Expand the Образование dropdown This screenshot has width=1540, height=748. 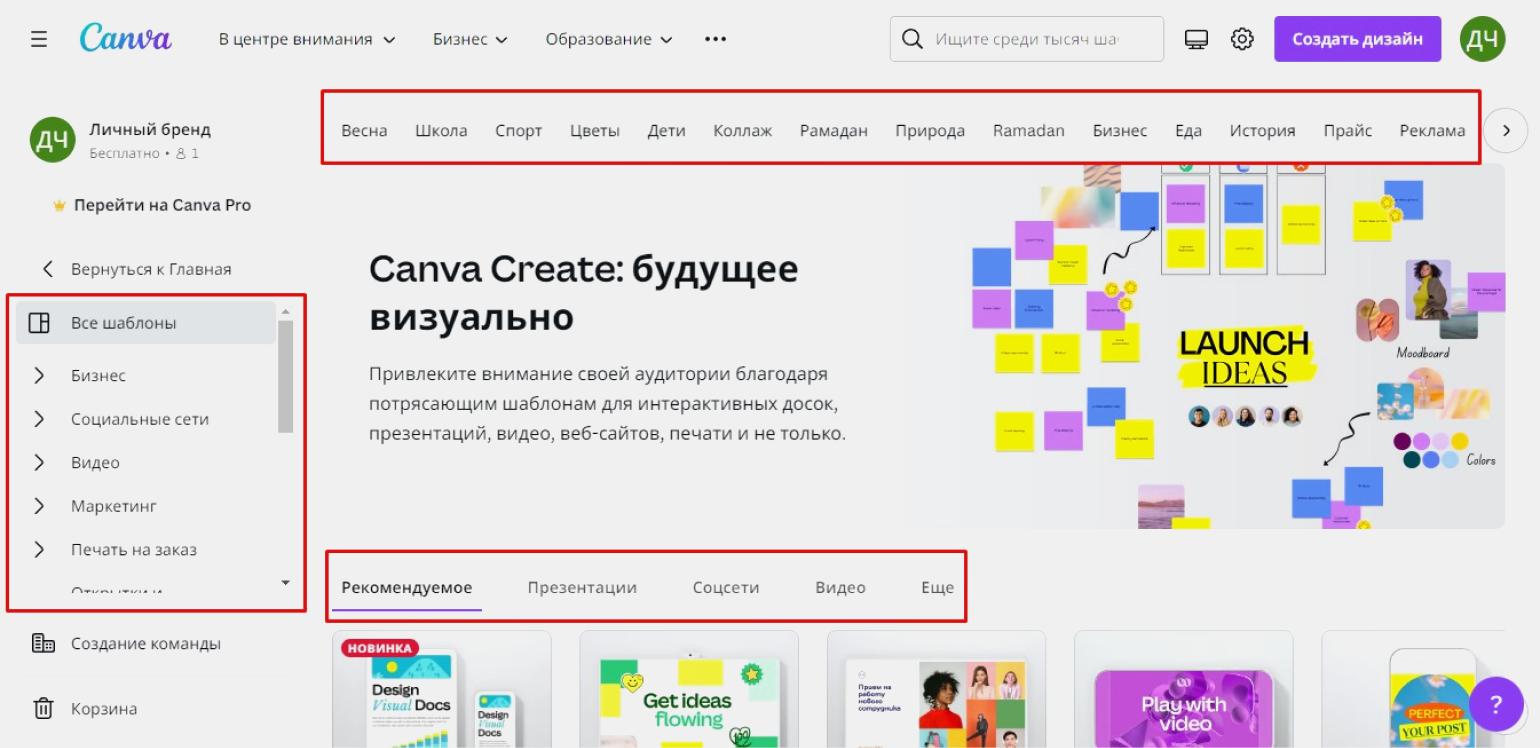[x=608, y=39]
